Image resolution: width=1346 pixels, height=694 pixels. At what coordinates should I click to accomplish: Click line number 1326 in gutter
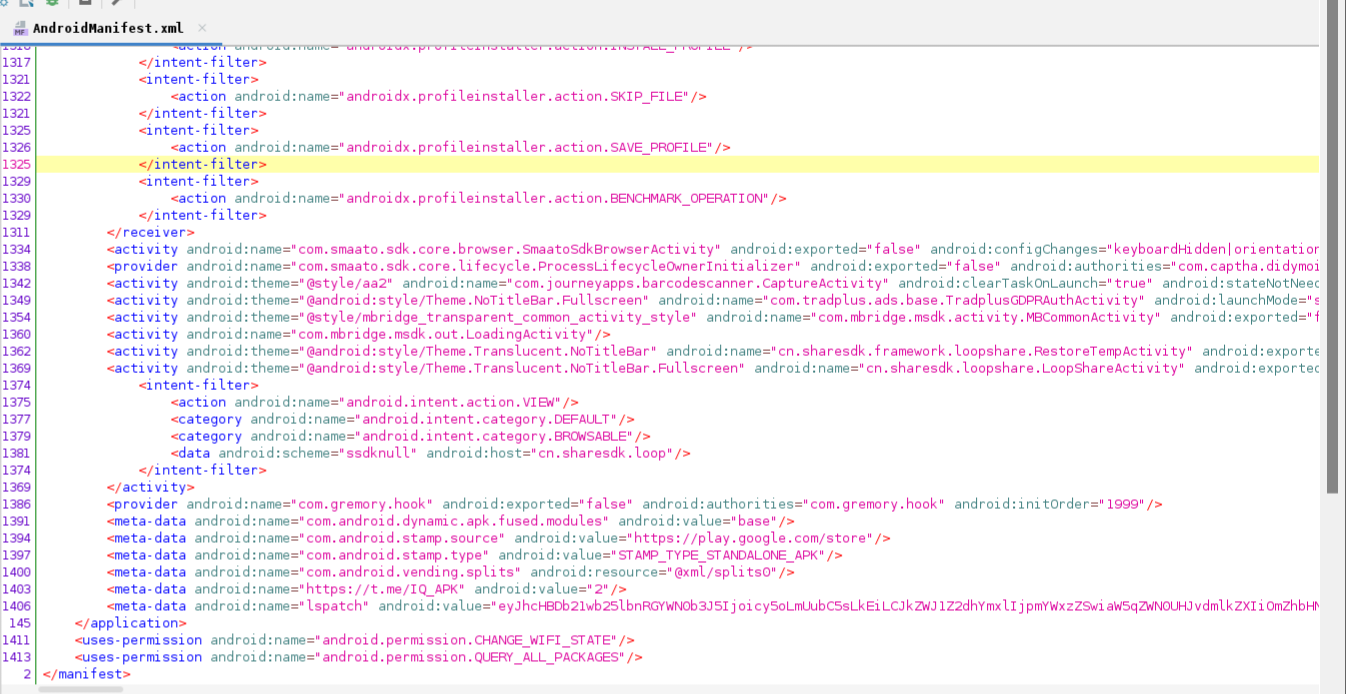point(16,147)
